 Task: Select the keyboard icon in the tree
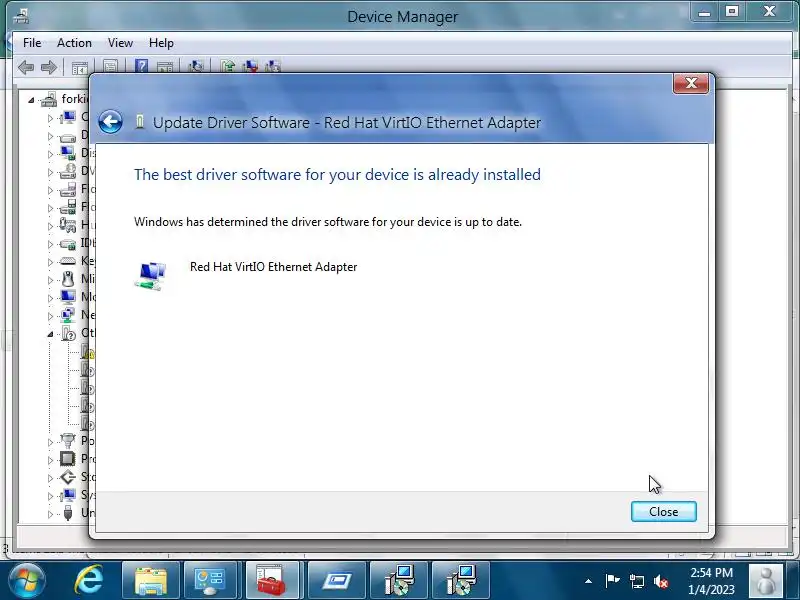click(67, 261)
